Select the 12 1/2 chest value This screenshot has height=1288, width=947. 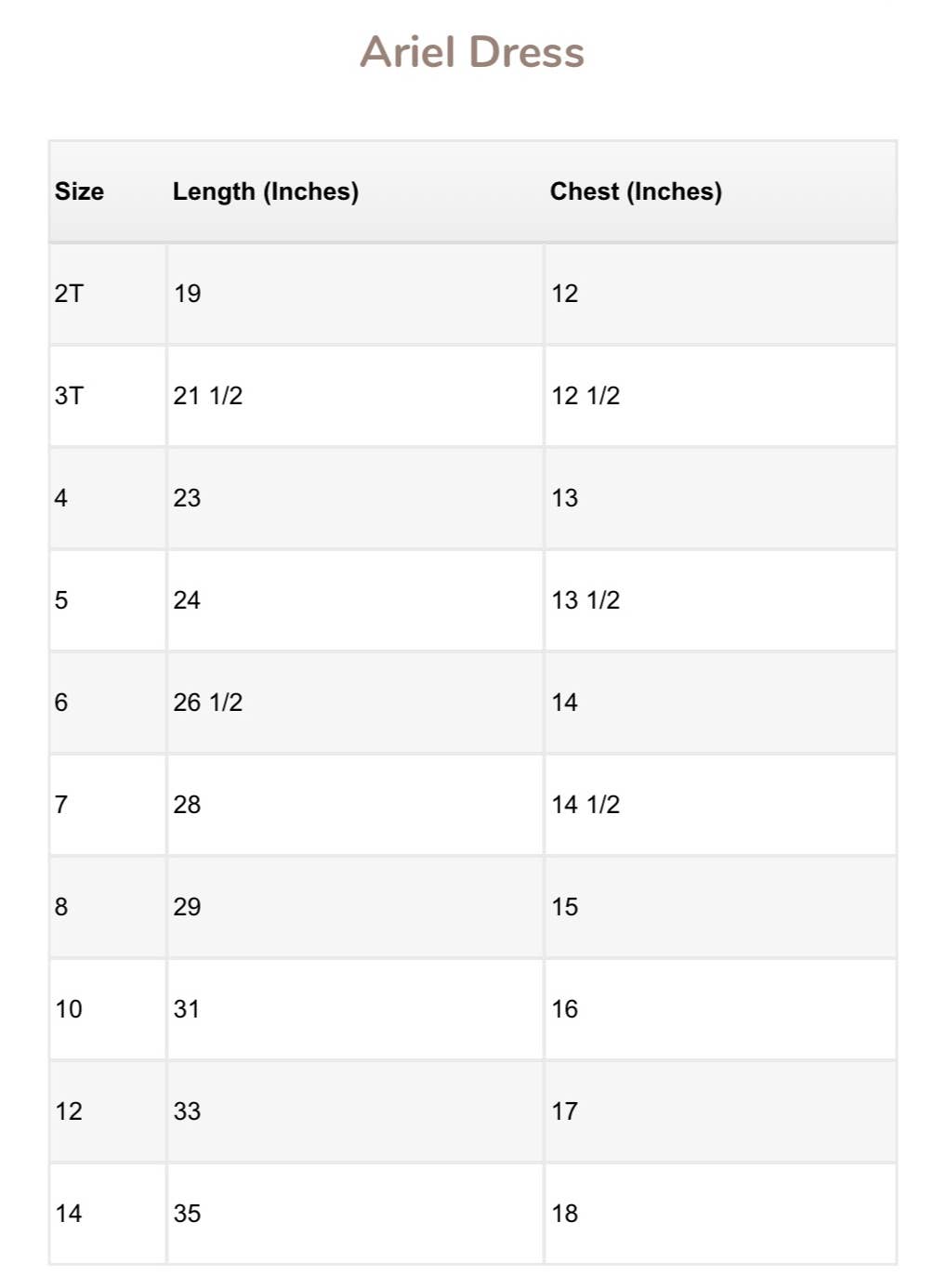click(585, 396)
